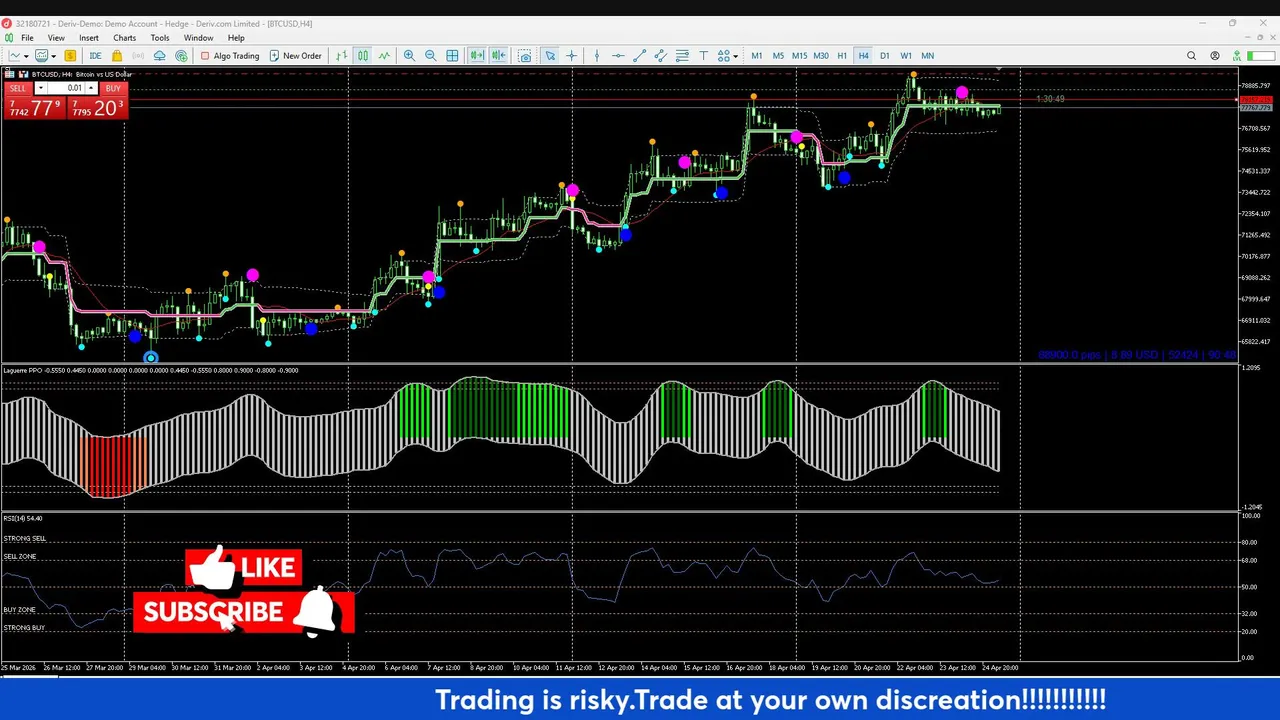Draw a horizontal line
Image resolution: width=1280 pixels, height=720 pixels.
(618, 56)
